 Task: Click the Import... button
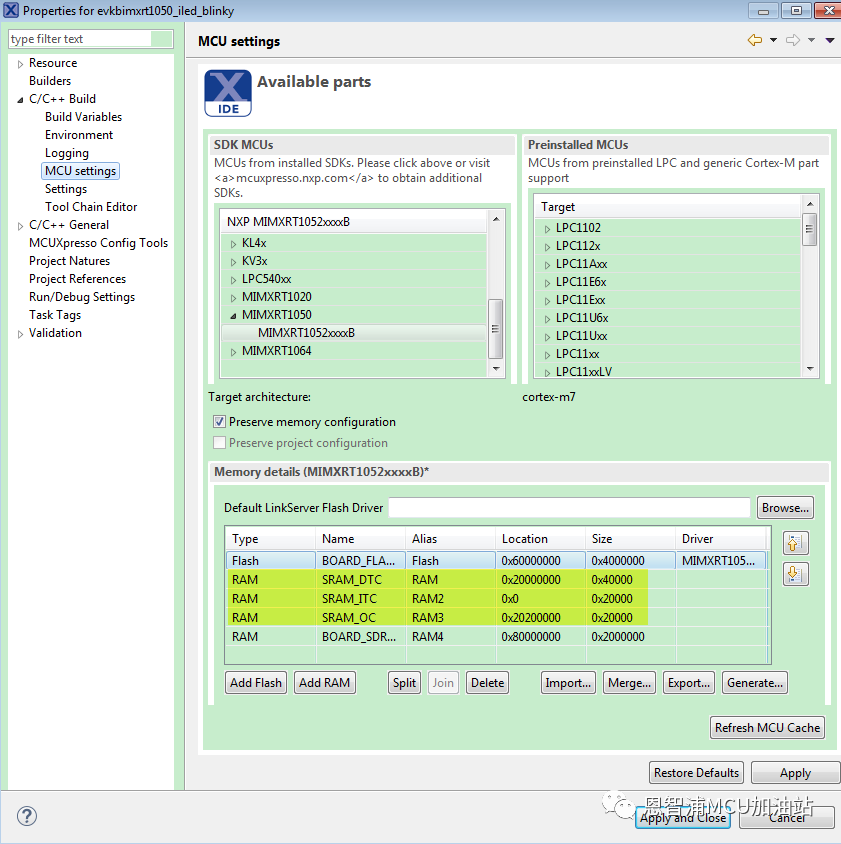(568, 683)
